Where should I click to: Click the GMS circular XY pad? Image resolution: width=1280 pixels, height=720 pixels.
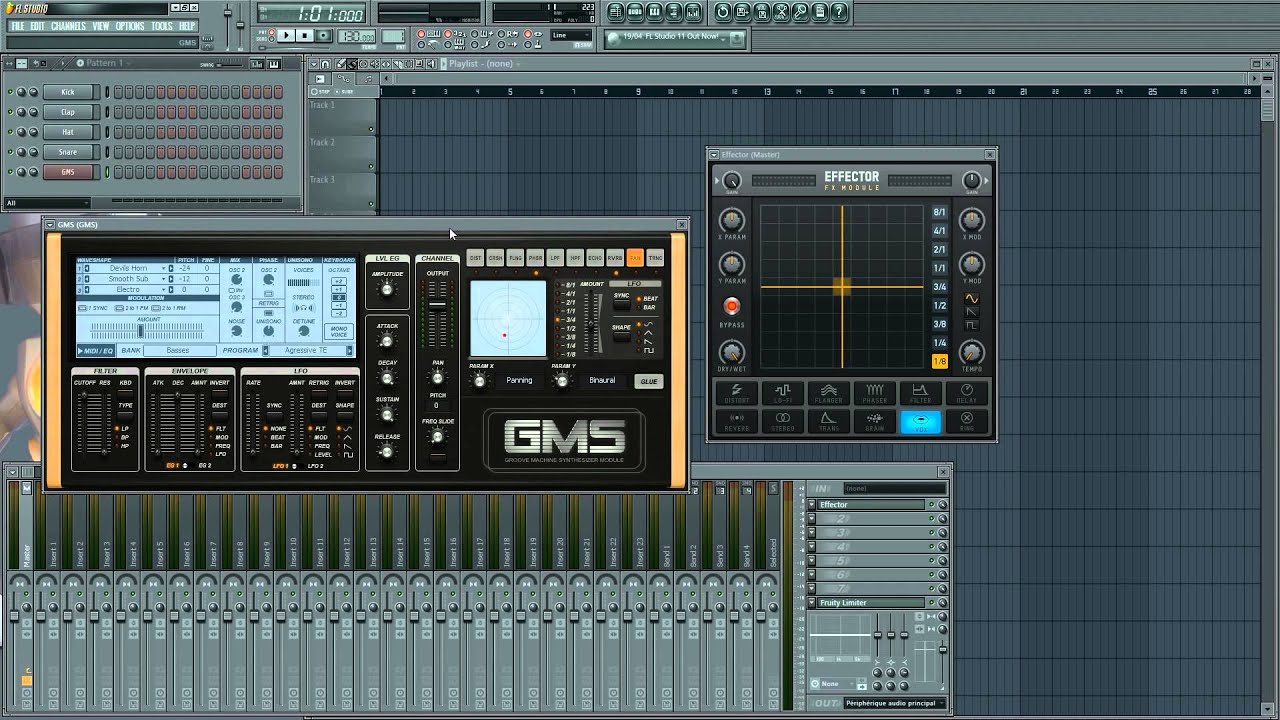pyautogui.click(x=509, y=319)
